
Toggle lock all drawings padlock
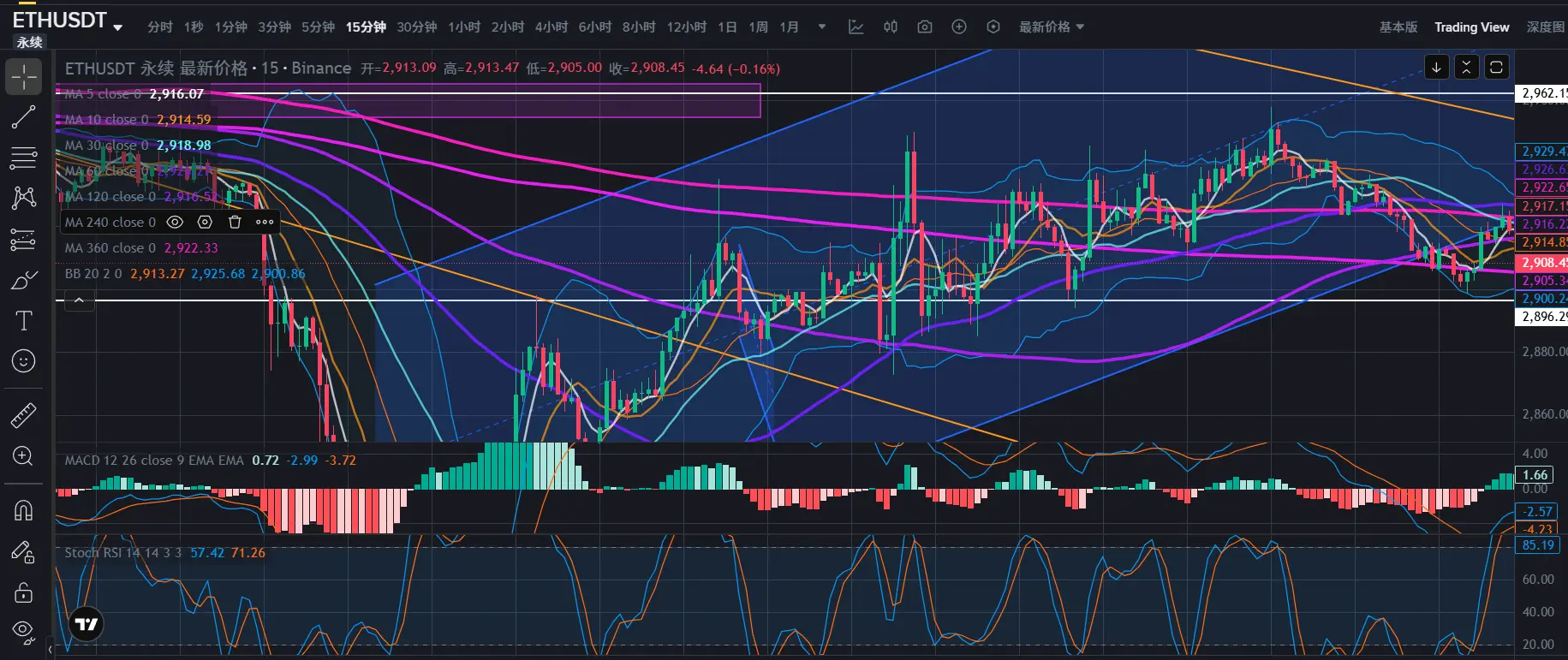(x=24, y=592)
